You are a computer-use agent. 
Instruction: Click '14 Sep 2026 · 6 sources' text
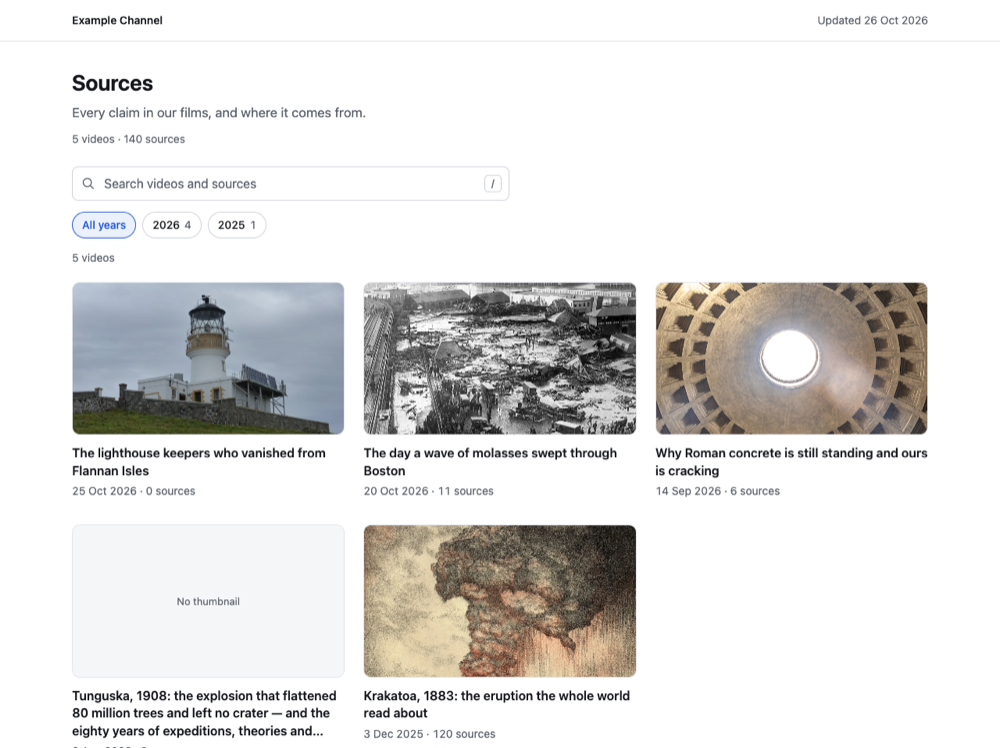(717, 491)
